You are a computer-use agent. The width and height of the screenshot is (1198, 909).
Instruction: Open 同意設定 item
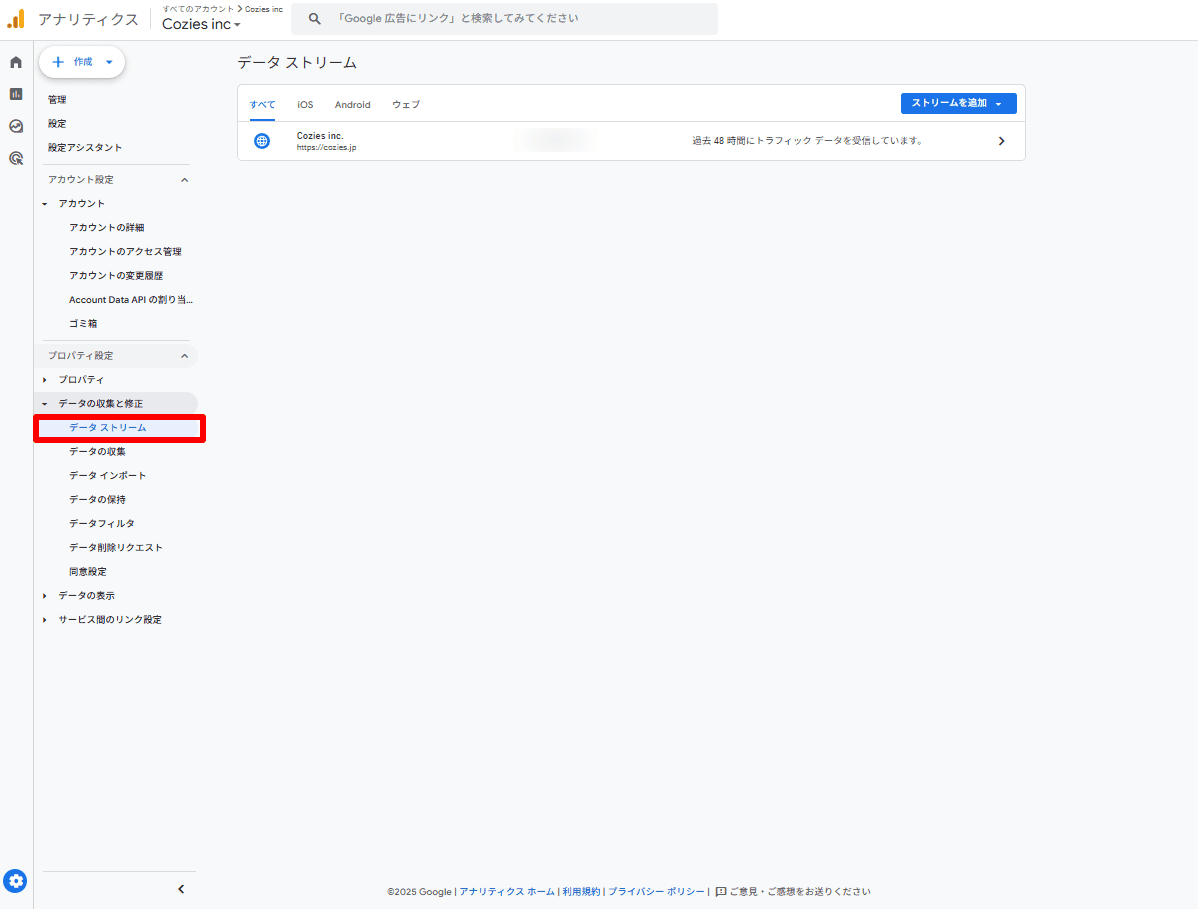click(x=88, y=571)
